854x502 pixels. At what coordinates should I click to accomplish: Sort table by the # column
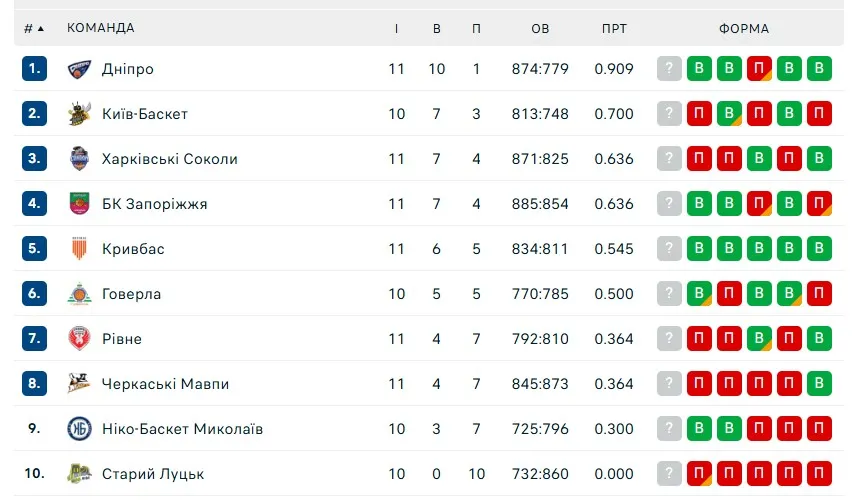pos(34,28)
